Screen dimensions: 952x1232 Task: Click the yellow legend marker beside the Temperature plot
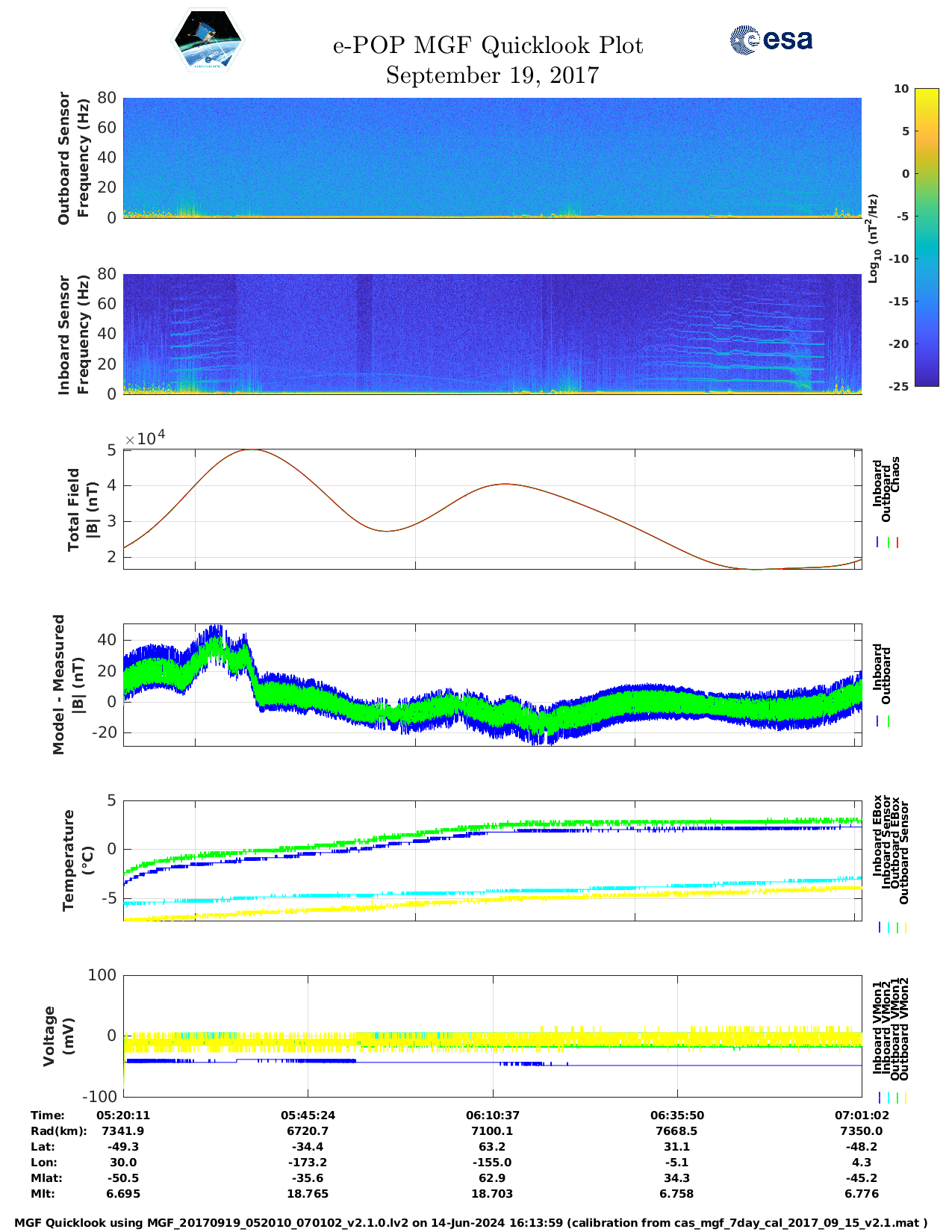[905, 928]
